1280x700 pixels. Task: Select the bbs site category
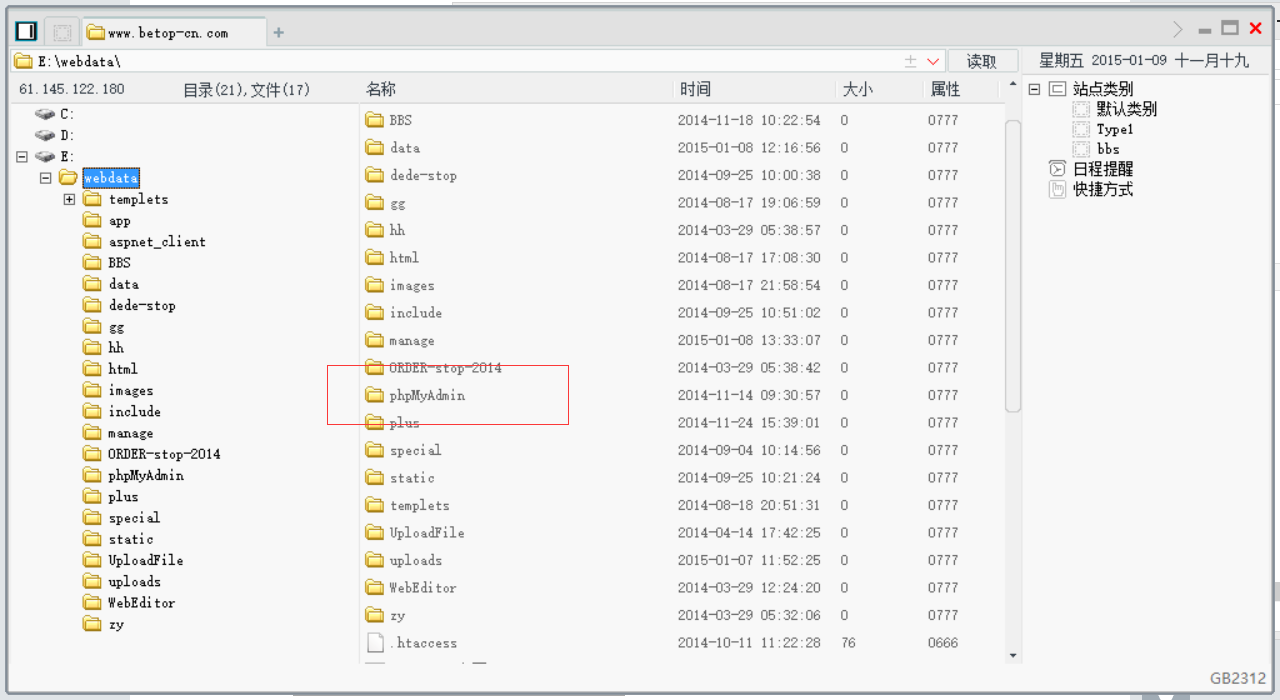[1108, 149]
